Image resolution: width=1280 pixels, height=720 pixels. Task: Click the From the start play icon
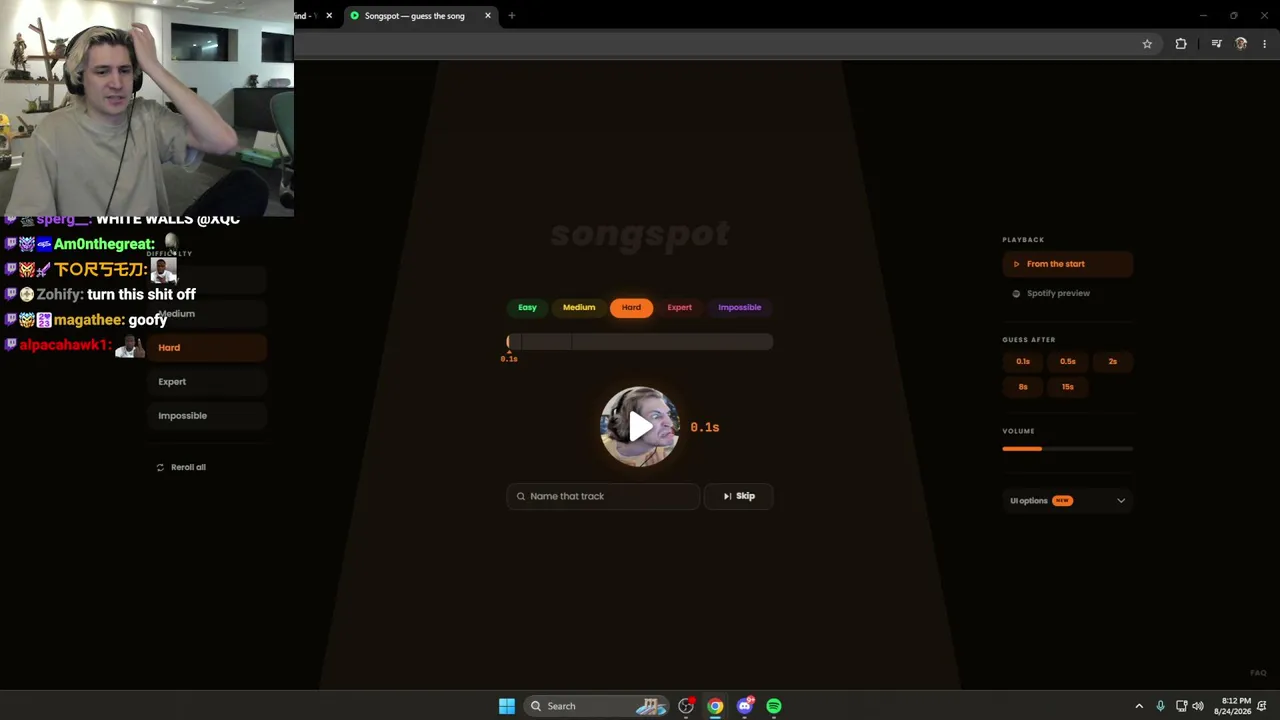(1016, 264)
